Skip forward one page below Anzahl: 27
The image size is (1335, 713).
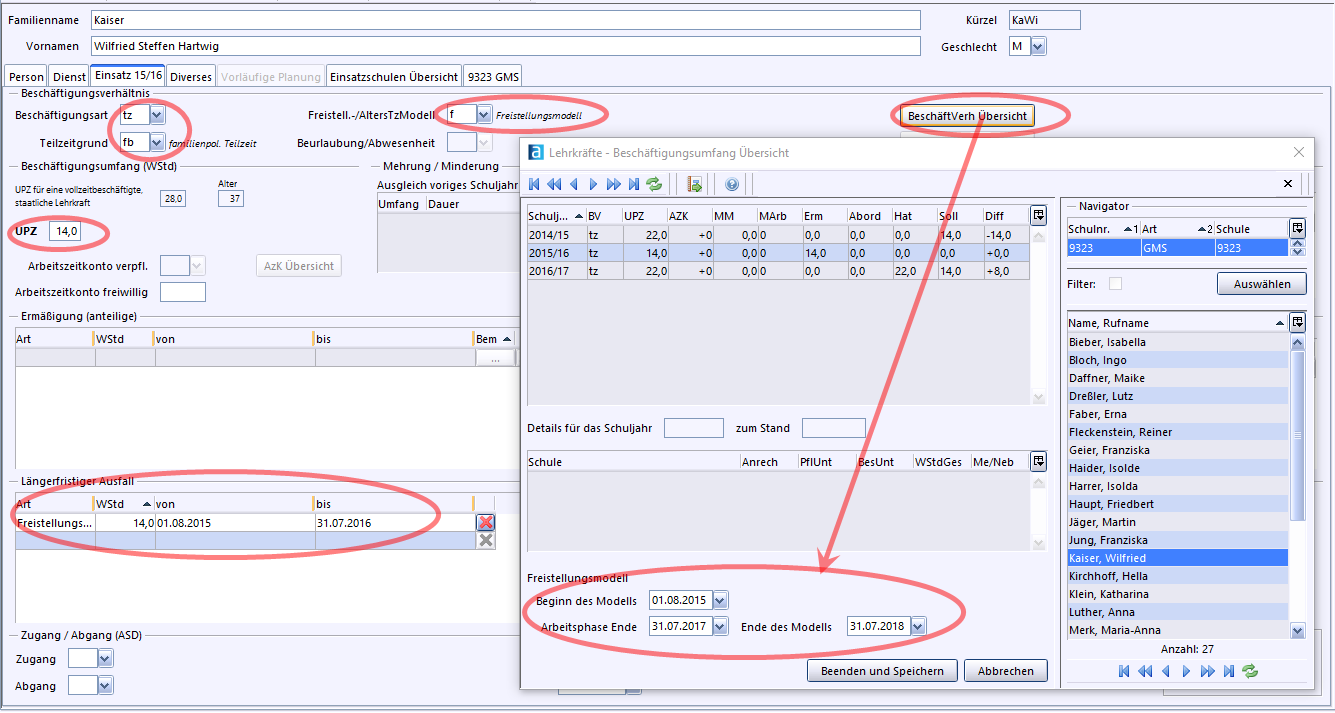1207,671
